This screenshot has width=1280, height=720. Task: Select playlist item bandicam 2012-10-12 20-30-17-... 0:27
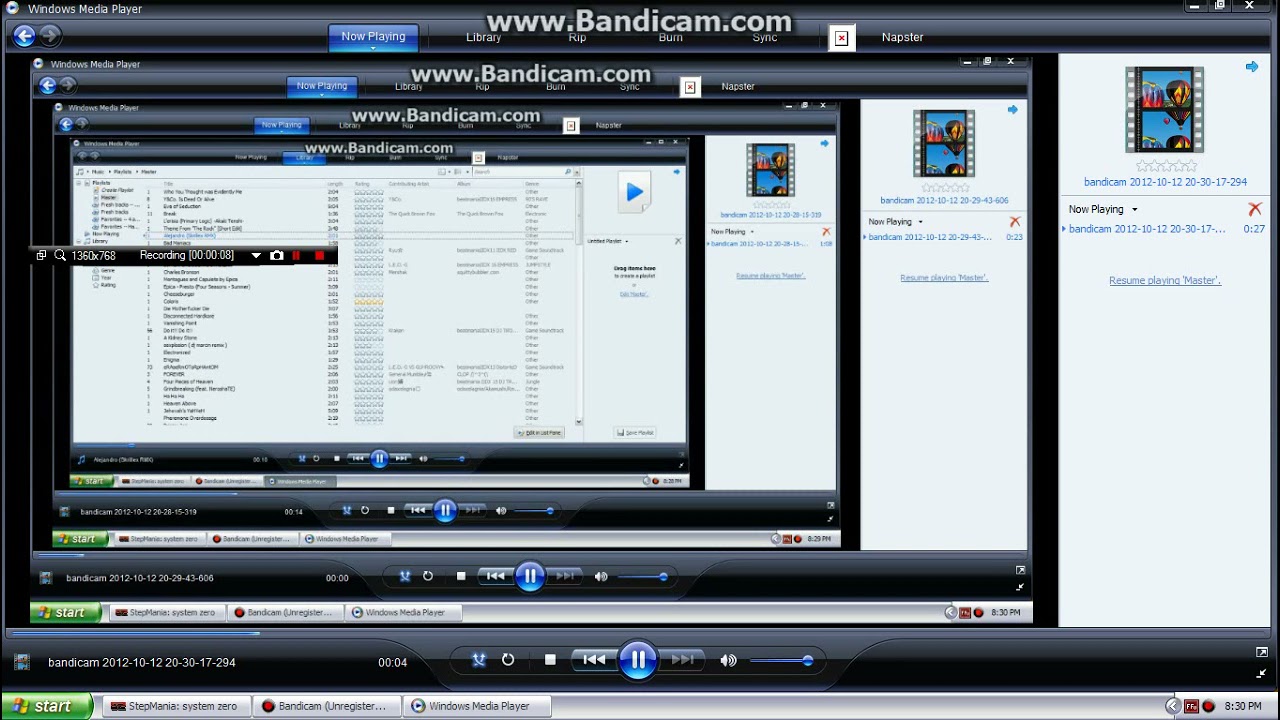(1165, 229)
